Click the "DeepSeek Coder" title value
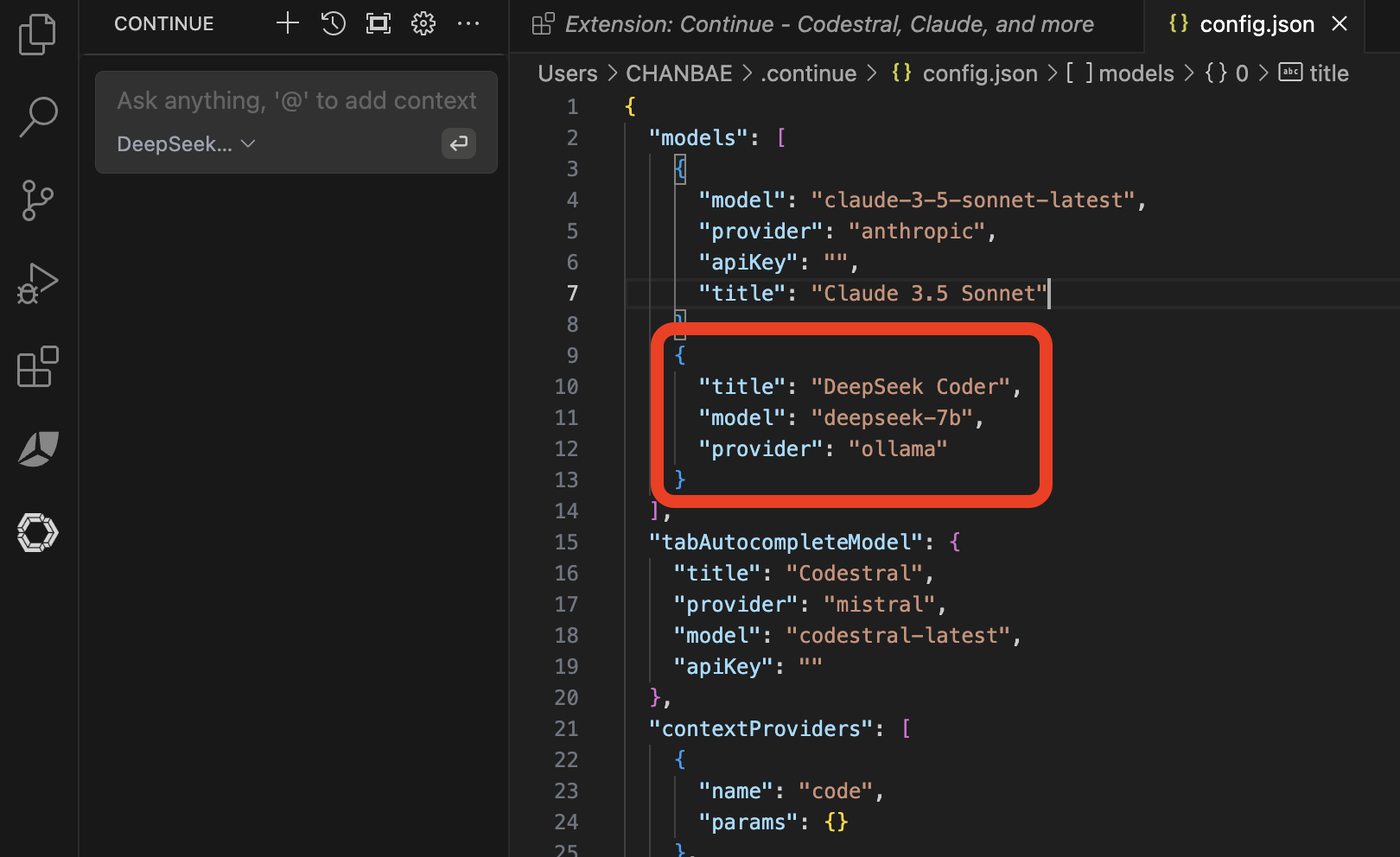 (910, 386)
